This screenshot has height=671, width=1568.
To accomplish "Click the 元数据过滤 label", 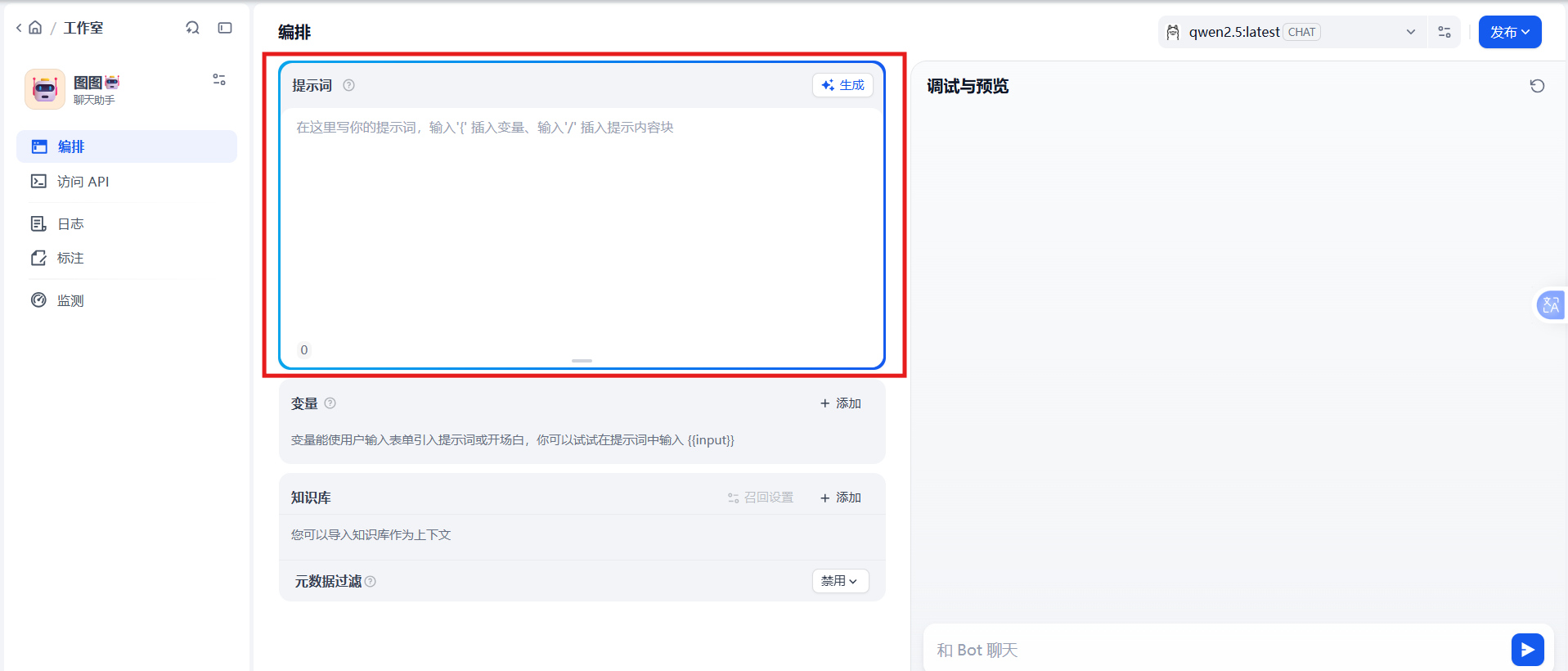I will coord(328,581).
